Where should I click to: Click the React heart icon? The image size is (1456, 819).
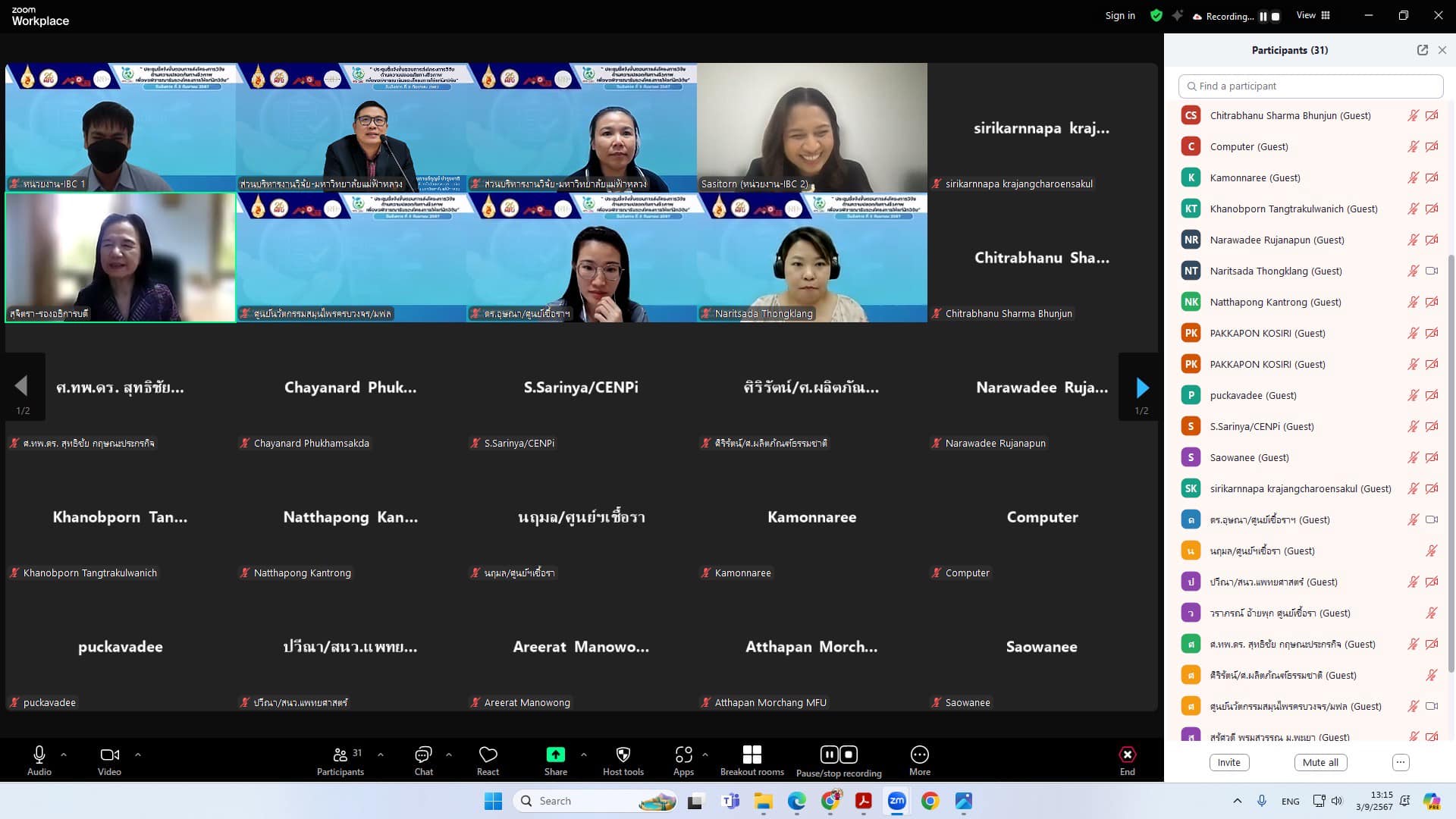pos(488,755)
